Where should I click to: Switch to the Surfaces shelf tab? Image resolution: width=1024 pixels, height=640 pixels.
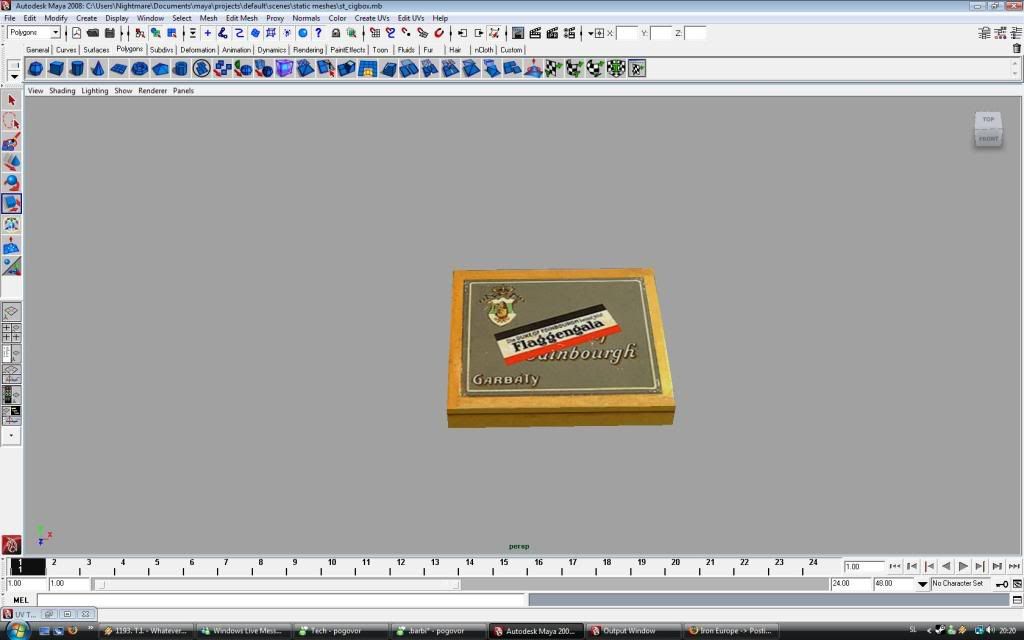96,50
